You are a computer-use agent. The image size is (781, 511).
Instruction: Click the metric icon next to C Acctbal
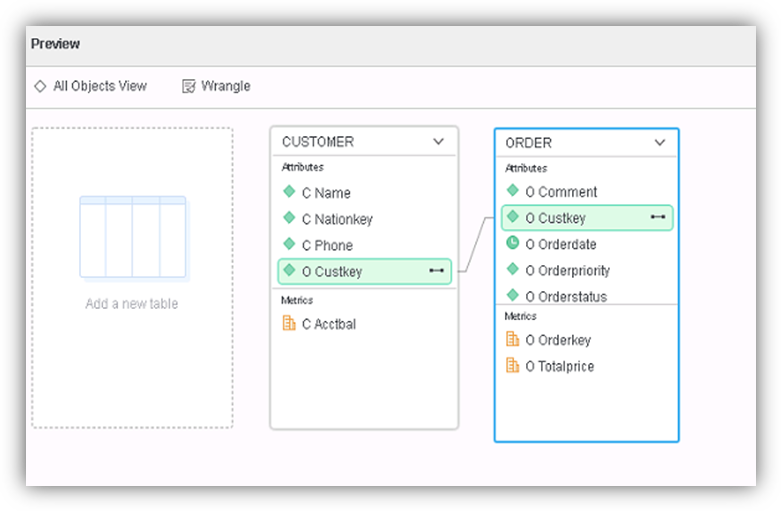pos(289,323)
